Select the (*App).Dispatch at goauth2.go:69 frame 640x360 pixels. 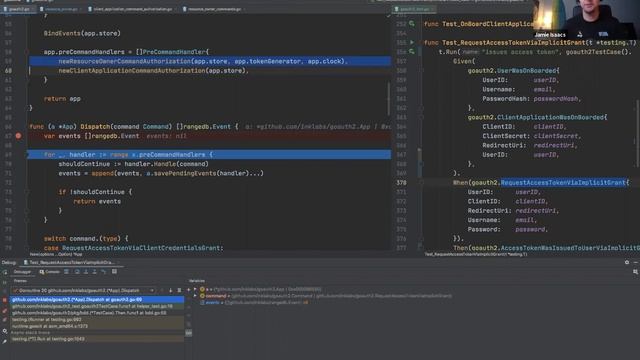point(97,300)
